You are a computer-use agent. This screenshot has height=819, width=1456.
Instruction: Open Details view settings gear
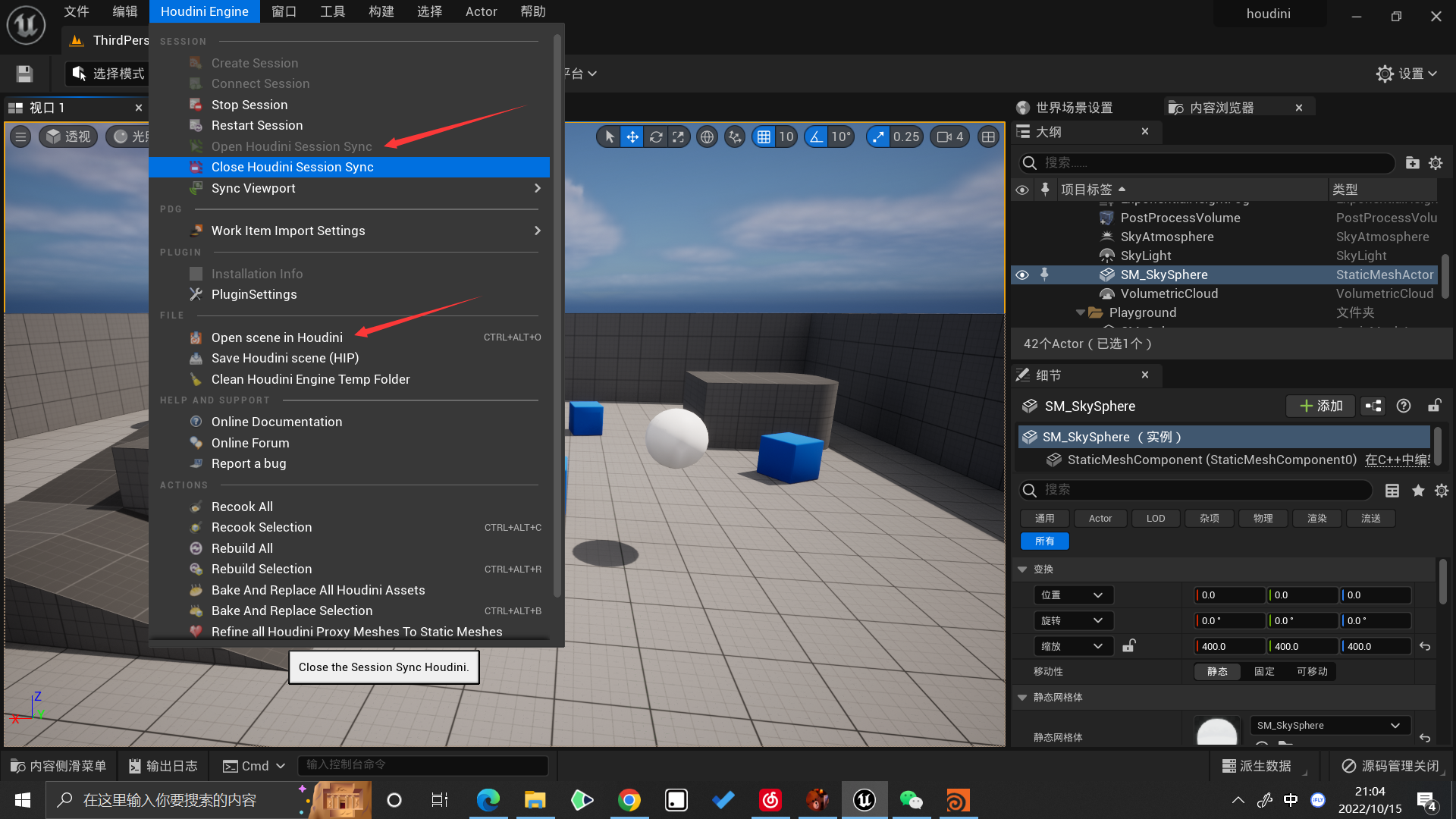[x=1442, y=490]
